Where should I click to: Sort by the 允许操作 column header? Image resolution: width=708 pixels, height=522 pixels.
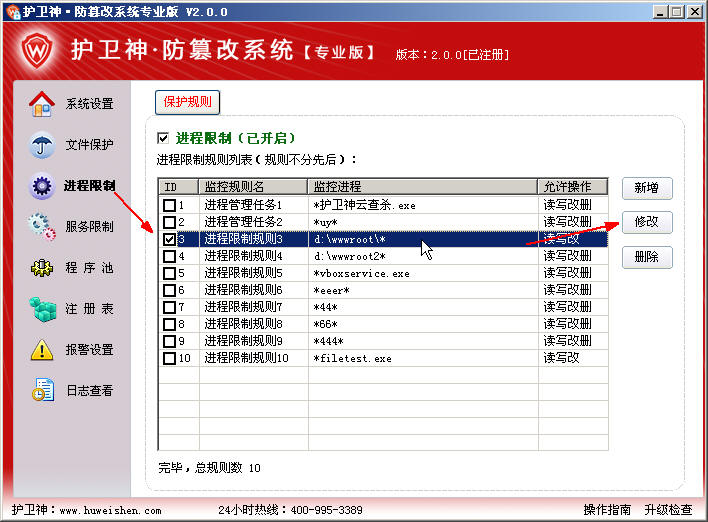(x=573, y=186)
